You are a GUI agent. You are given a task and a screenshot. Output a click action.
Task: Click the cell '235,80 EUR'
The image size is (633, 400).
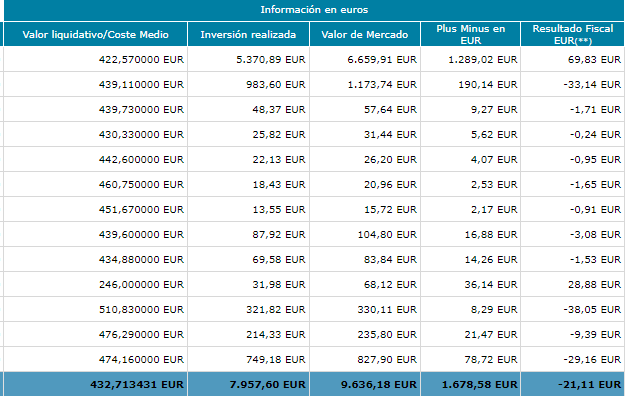click(x=365, y=335)
